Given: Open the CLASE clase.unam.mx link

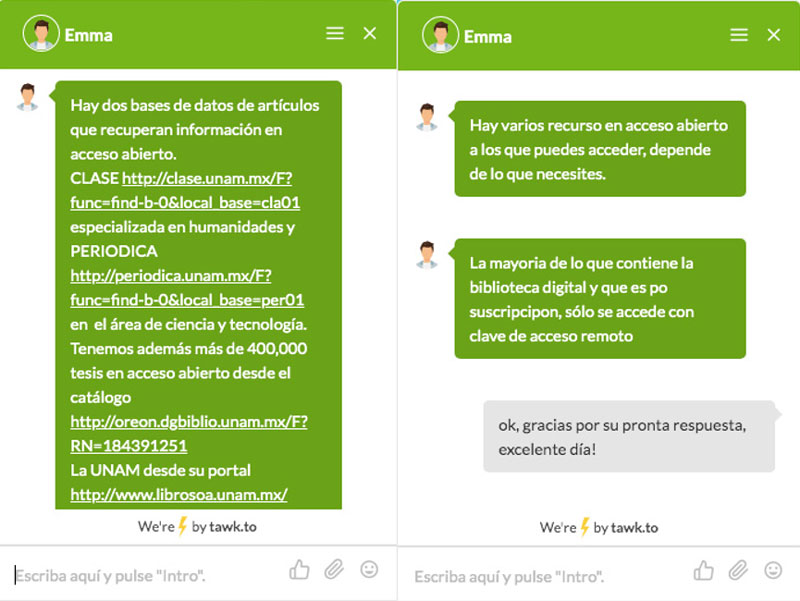Looking at the screenshot, I should [x=185, y=190].
